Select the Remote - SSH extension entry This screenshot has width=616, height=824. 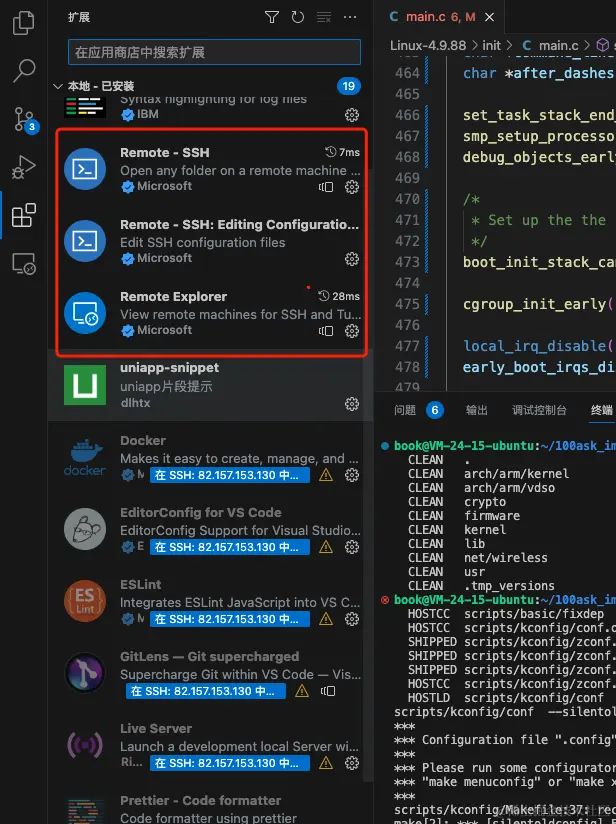211,169
